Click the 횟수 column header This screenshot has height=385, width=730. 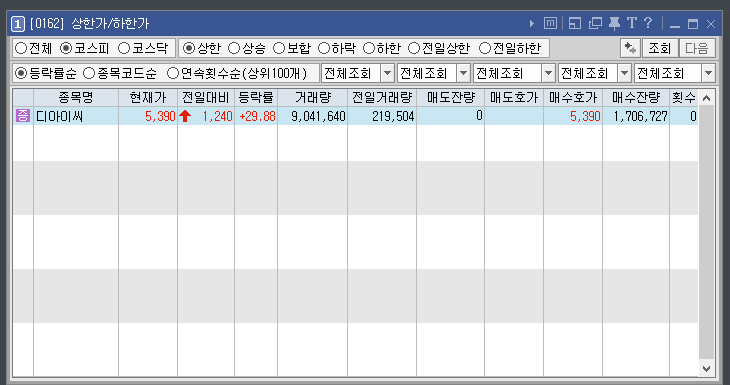[x=684, y=98]
